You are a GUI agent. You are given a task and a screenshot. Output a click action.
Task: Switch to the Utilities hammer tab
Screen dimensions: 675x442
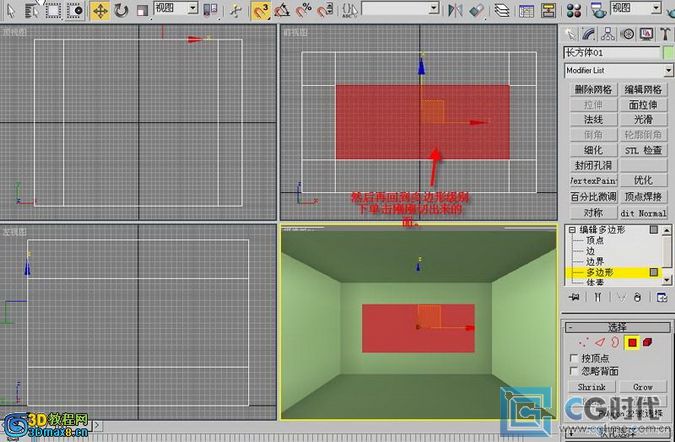[666, 34]
